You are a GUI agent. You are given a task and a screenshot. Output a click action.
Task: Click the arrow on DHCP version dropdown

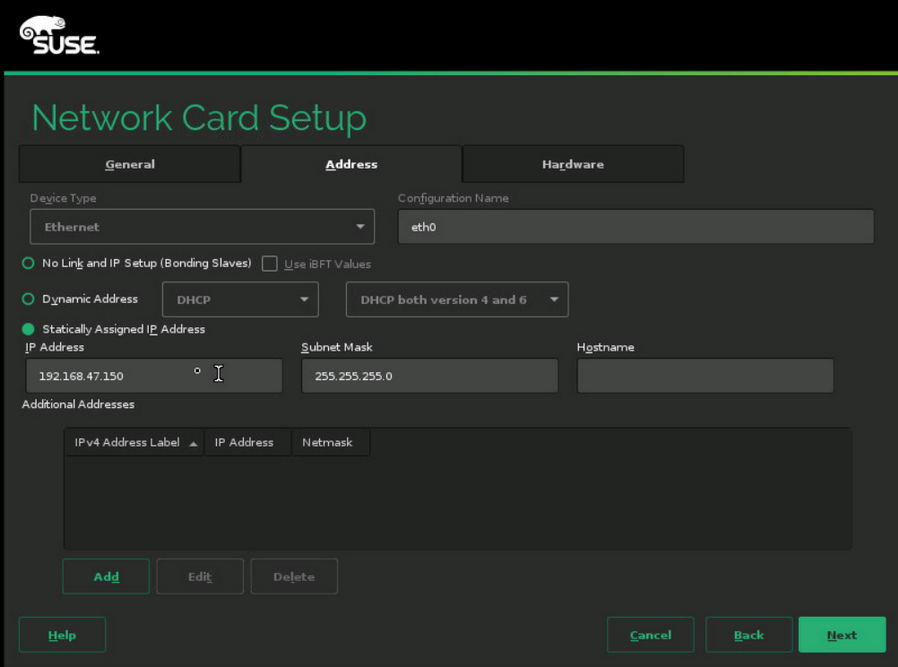point(553,299)
